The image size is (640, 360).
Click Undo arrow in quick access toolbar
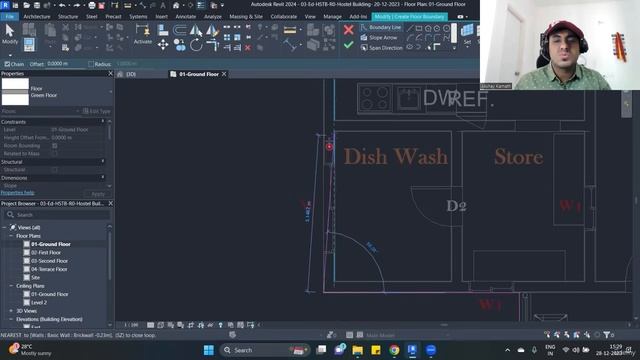(62, 5)
